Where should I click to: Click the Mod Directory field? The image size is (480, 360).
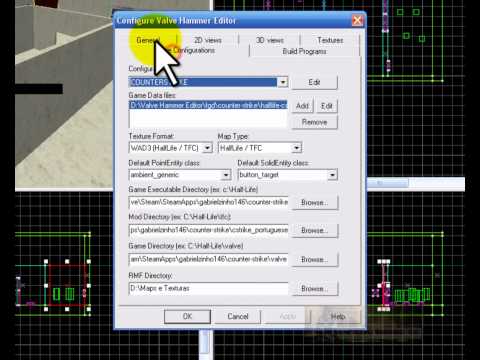[x=208, y=230]
